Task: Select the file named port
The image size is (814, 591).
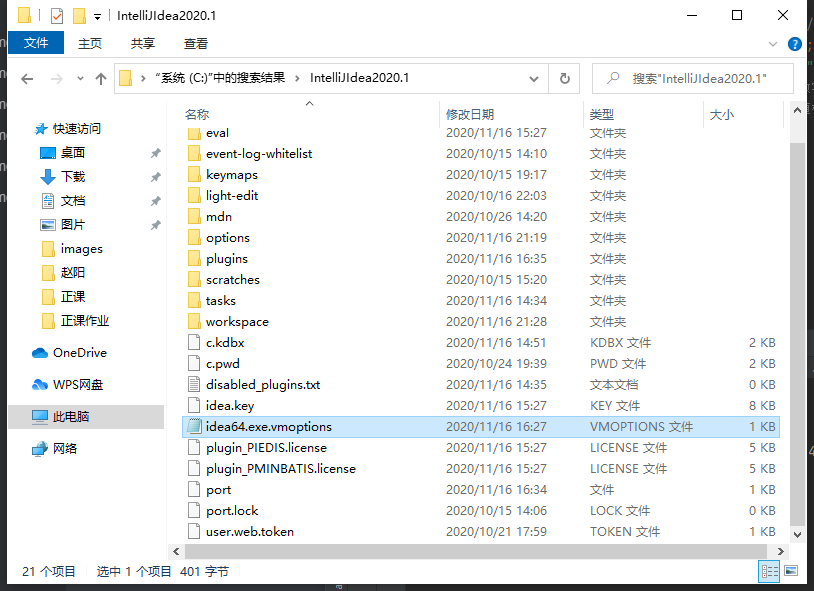Action: click(x=219, y=490)
